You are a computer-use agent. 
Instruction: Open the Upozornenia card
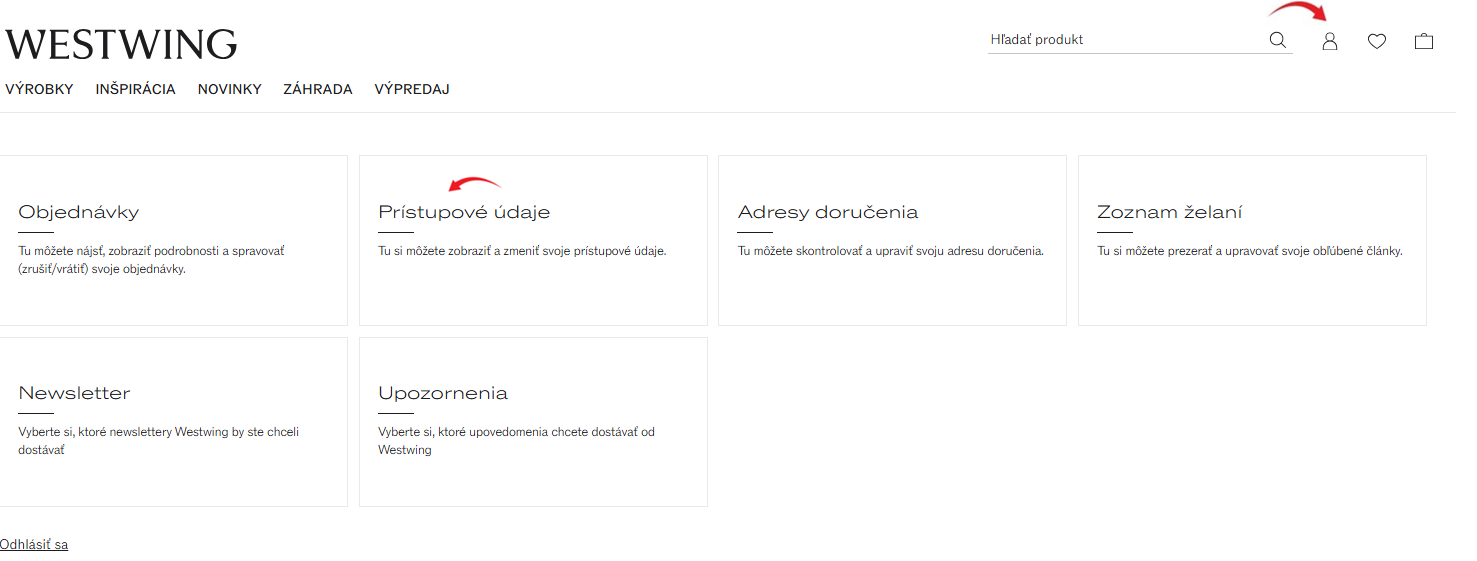[x=533, y=421]
